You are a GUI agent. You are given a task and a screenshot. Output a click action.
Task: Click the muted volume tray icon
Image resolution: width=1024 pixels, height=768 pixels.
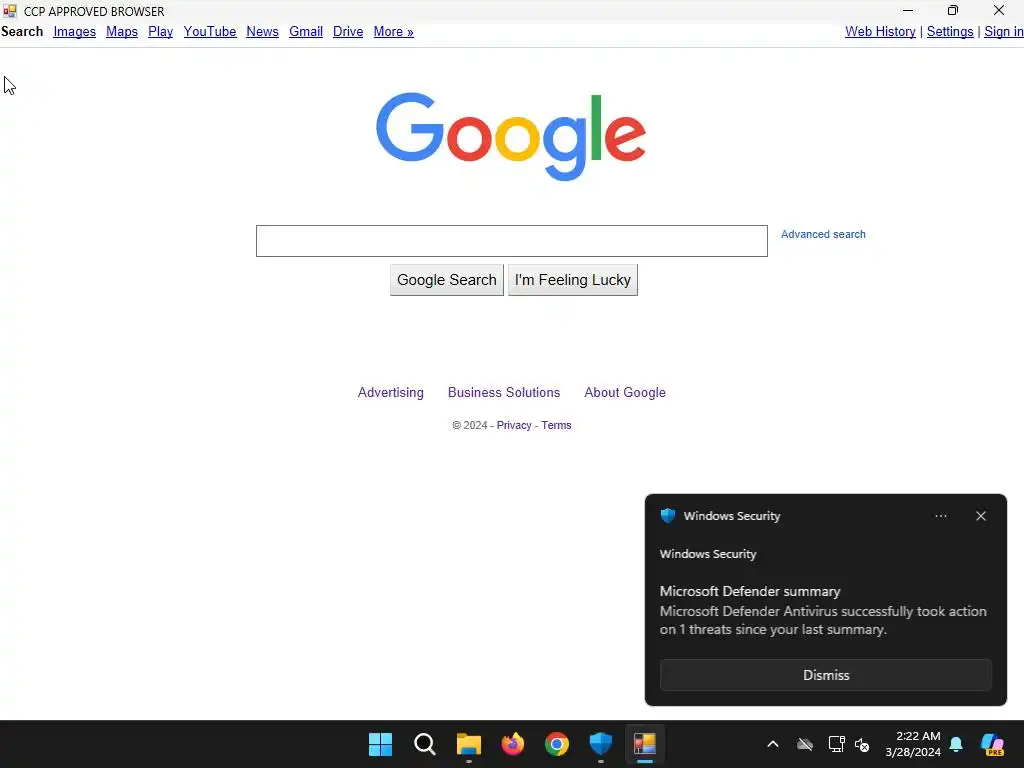pos(862,744)
